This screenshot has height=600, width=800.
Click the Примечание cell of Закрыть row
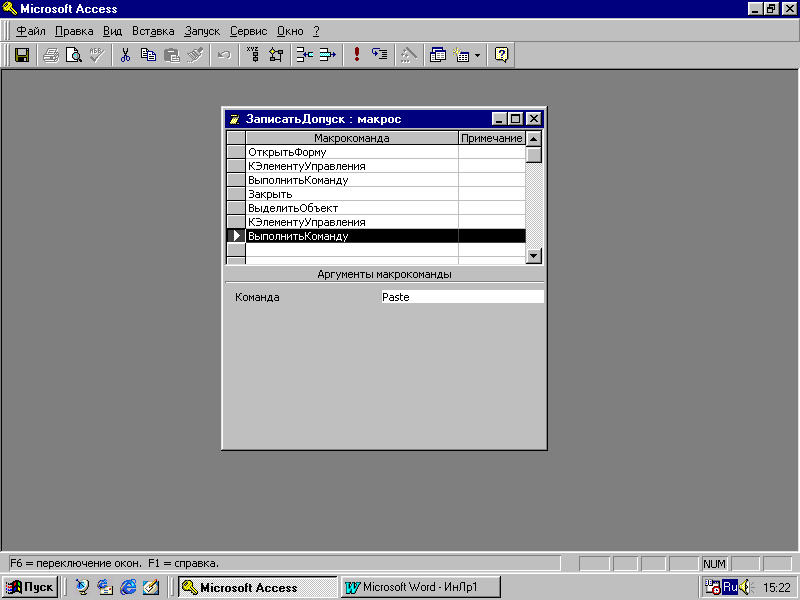tap(492, 194)
